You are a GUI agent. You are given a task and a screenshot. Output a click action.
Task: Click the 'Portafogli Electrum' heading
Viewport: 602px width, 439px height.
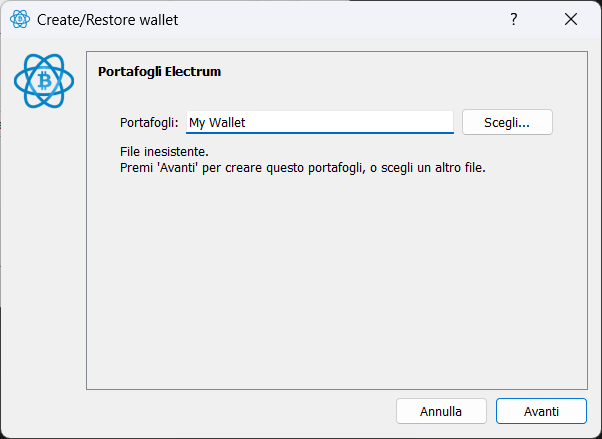tap(159, 72)
